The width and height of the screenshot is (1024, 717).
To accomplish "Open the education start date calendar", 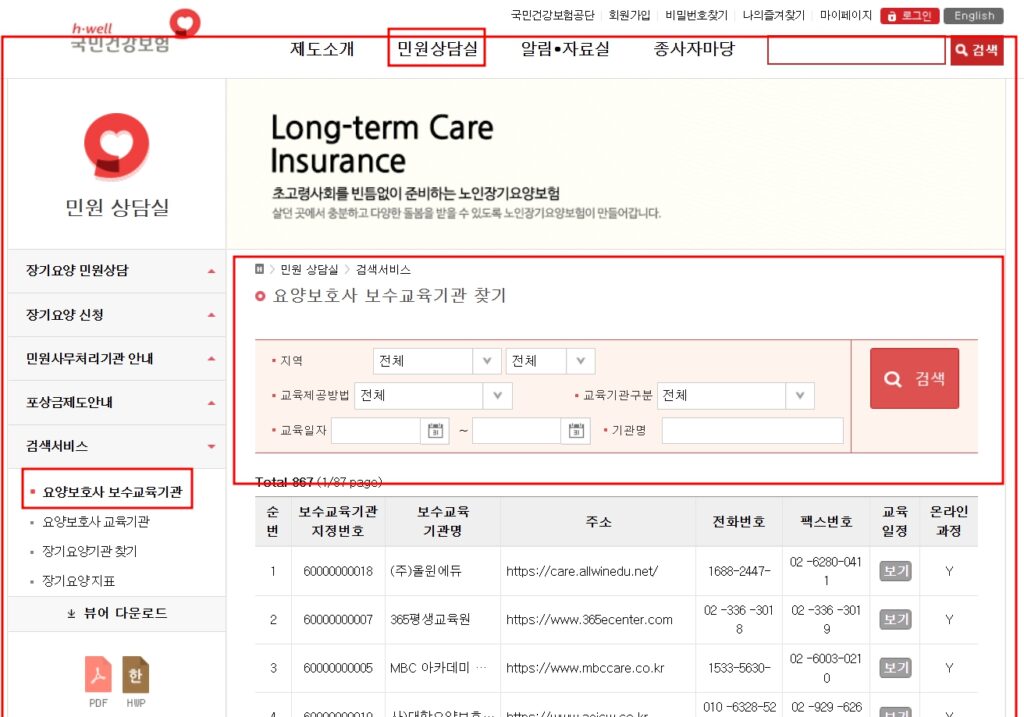I will pos(435,430).
